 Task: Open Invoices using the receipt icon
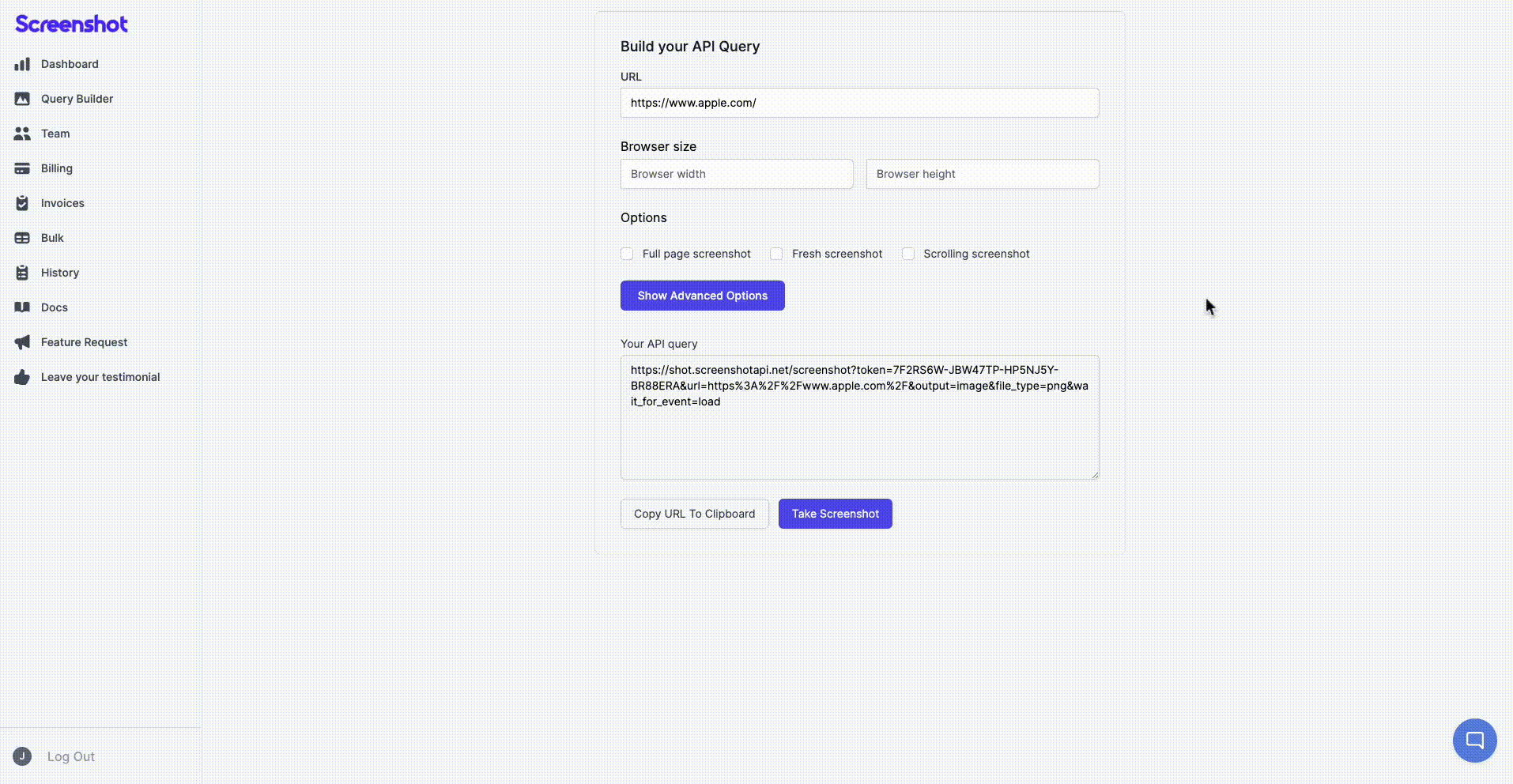pos(22,203)
